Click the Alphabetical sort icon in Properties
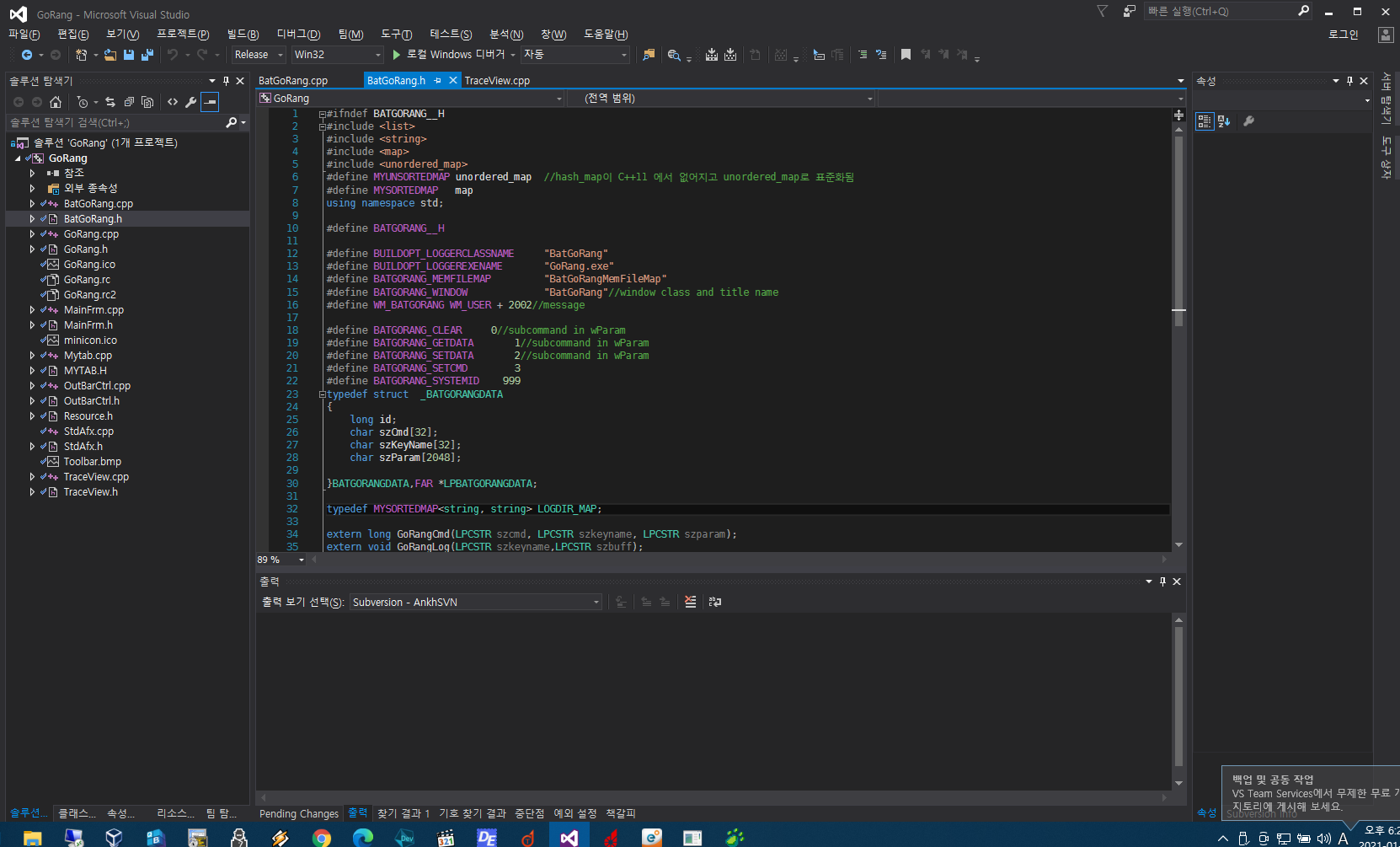Screen dimensions: 1400x847 point(1224,121)
